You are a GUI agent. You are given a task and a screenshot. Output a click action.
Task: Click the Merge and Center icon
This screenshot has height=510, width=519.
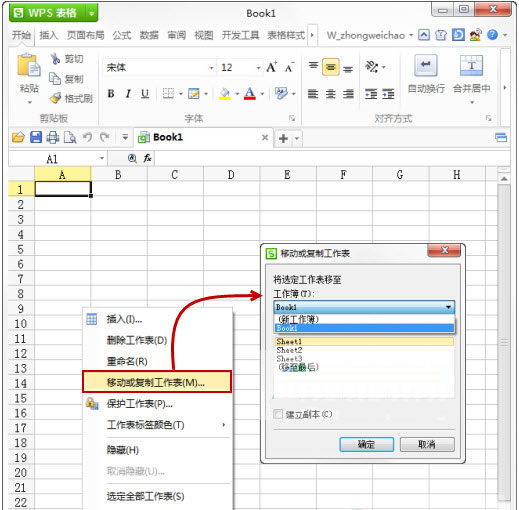[x=471, y=66]
